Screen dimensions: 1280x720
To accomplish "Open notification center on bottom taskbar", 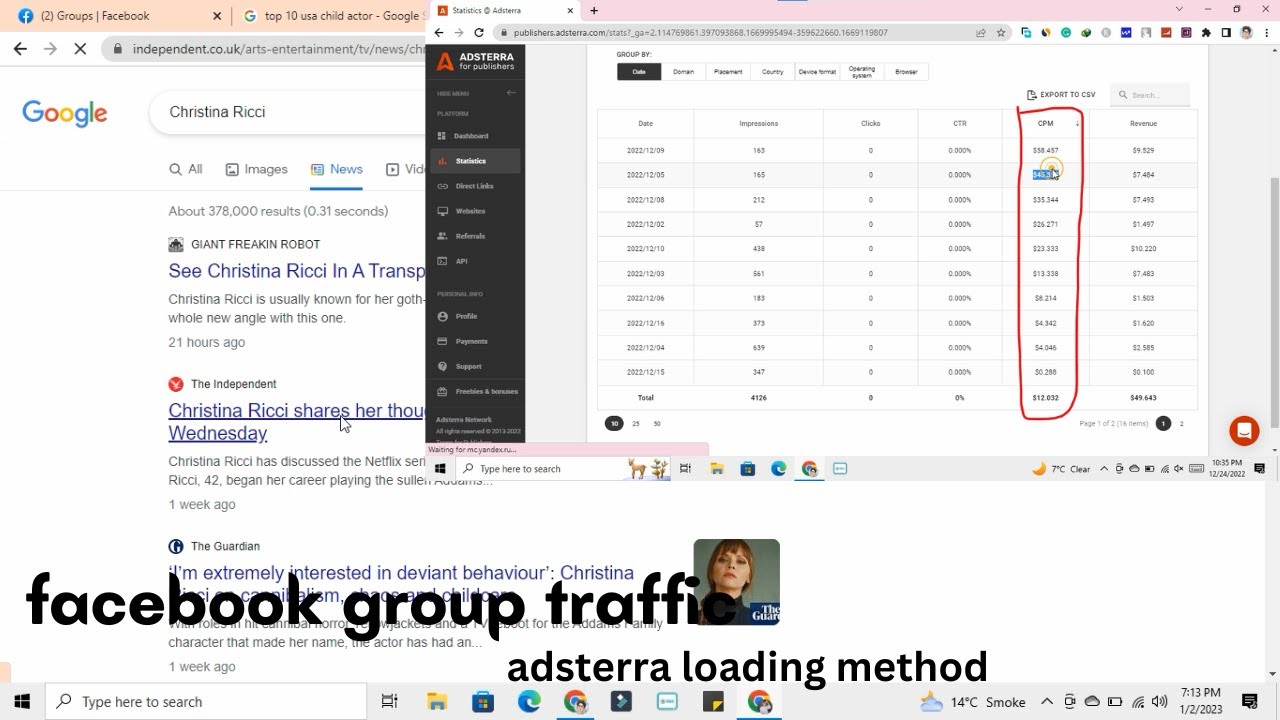I will pos(1249,701).
